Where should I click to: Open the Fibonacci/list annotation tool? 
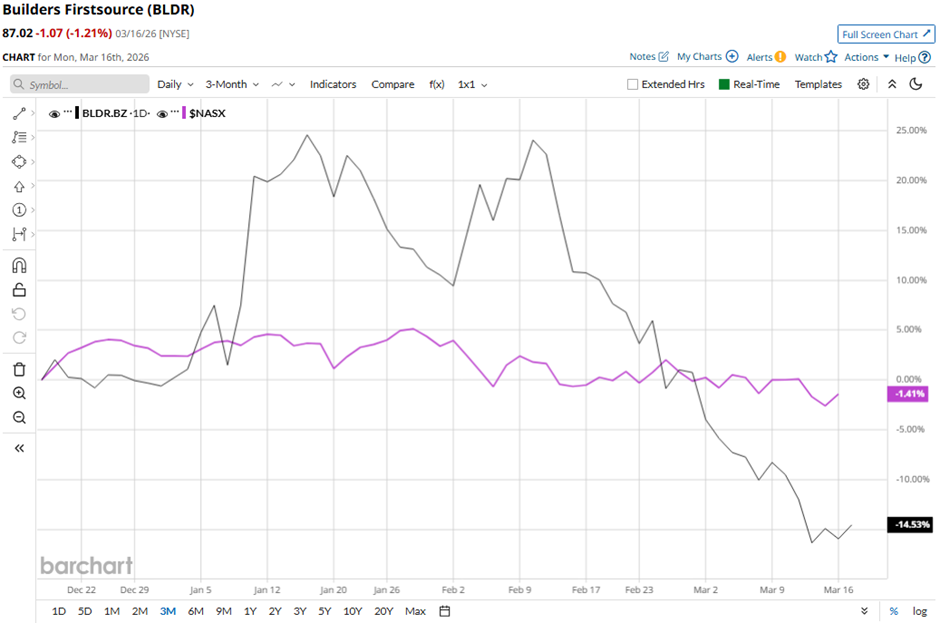point(19,137)
